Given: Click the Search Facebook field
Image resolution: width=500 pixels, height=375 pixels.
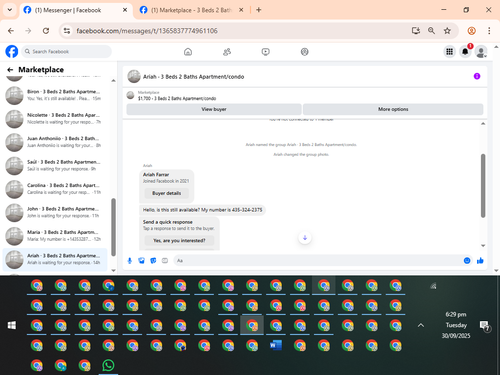Looking at the screenshot, I should 67,52.
